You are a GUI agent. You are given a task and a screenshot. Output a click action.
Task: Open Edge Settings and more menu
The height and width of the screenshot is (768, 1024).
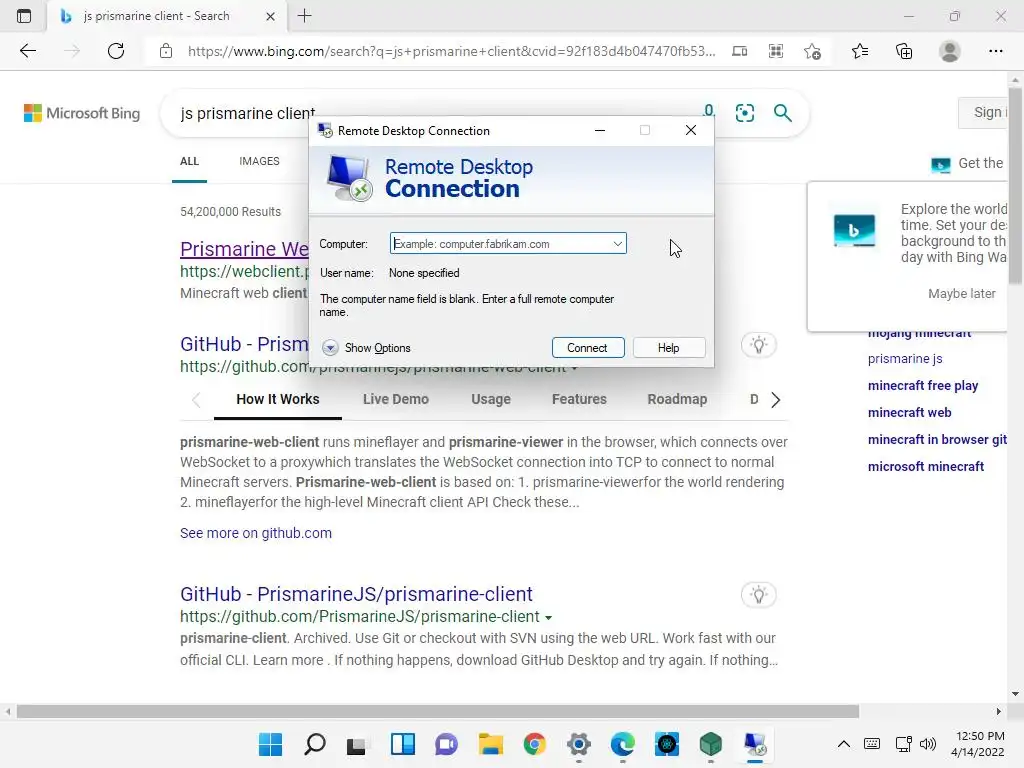tap(995, 51)
